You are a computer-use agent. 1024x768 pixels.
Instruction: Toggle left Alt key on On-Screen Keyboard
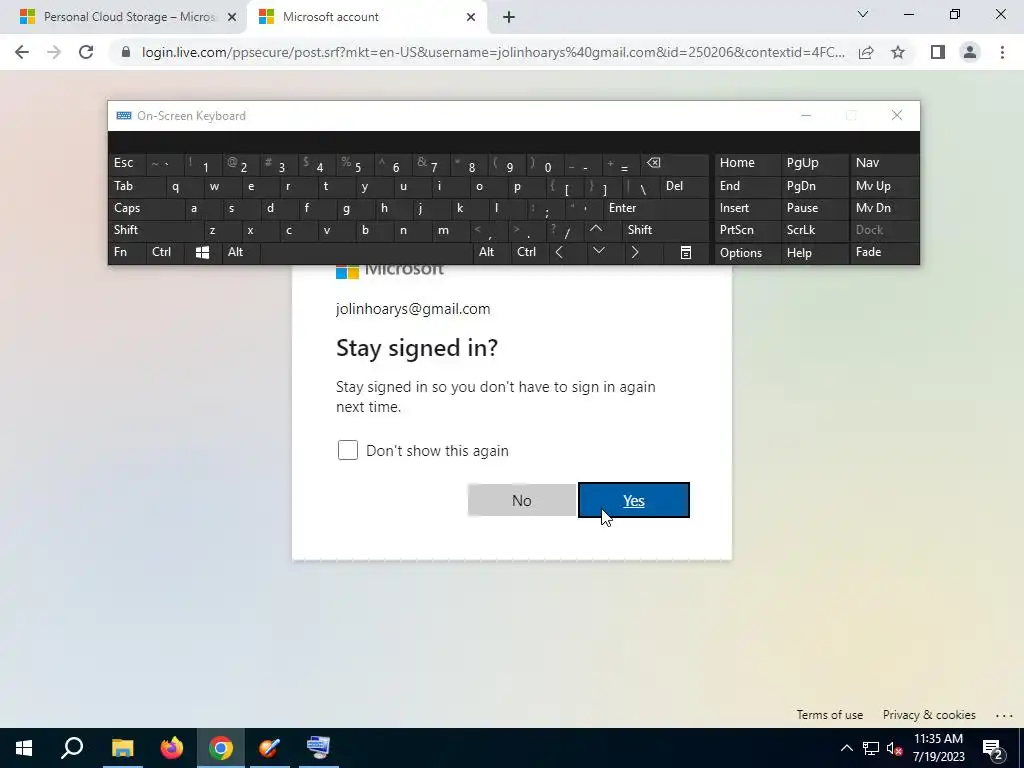[240, 252]
